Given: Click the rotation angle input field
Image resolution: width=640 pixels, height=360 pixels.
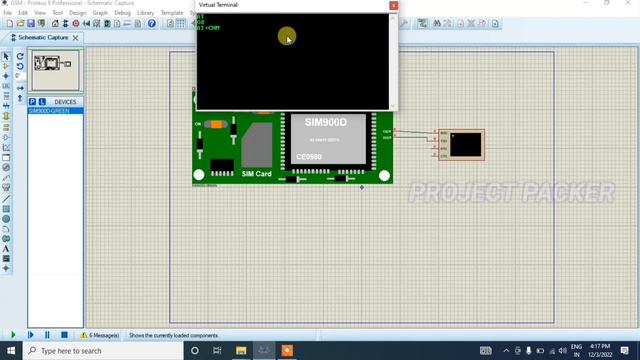Looking at the screenshot, I should pyautogui.click(x=20, y=76).
